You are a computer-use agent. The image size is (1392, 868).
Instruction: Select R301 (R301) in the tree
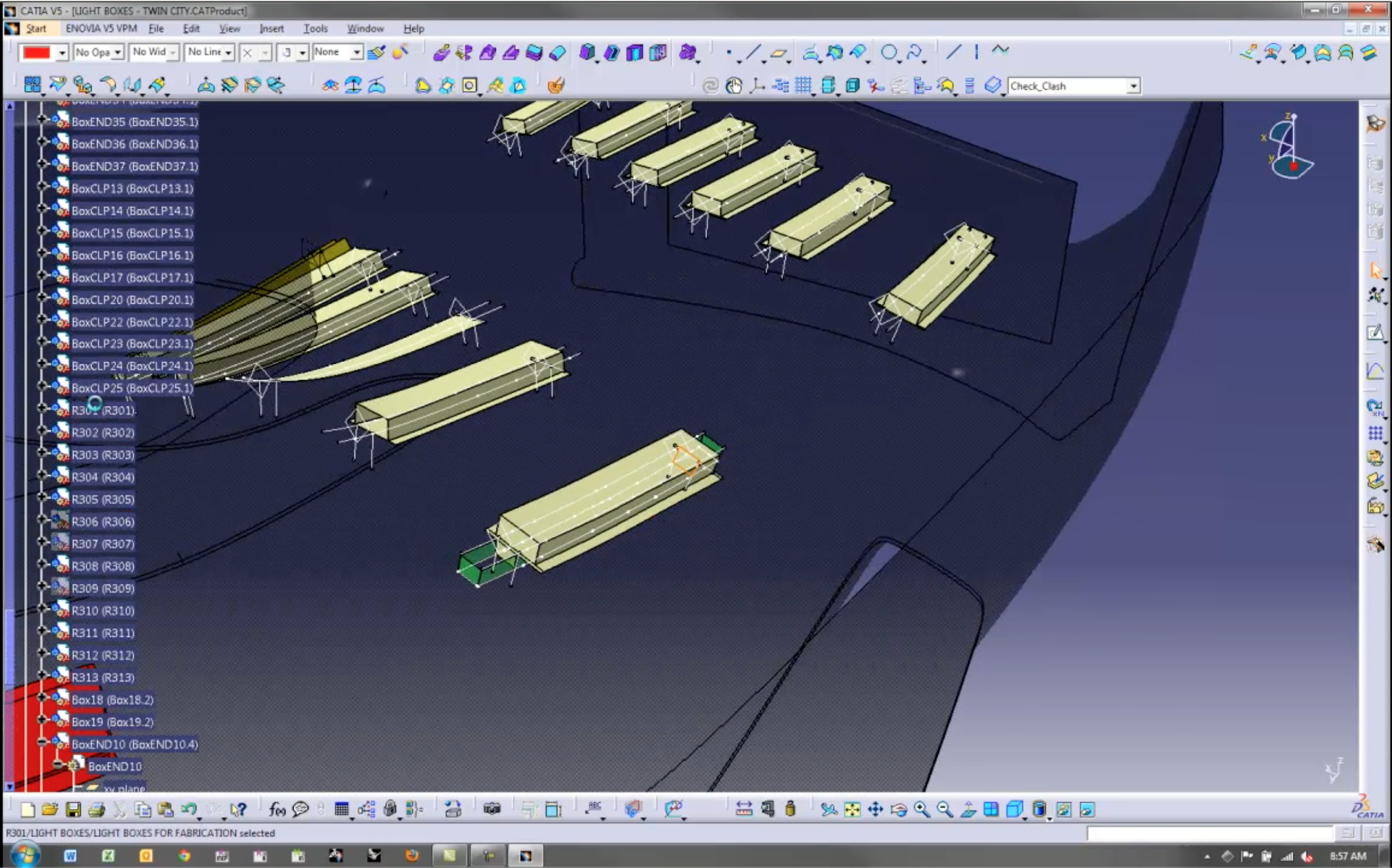click(x=103, y=410)
